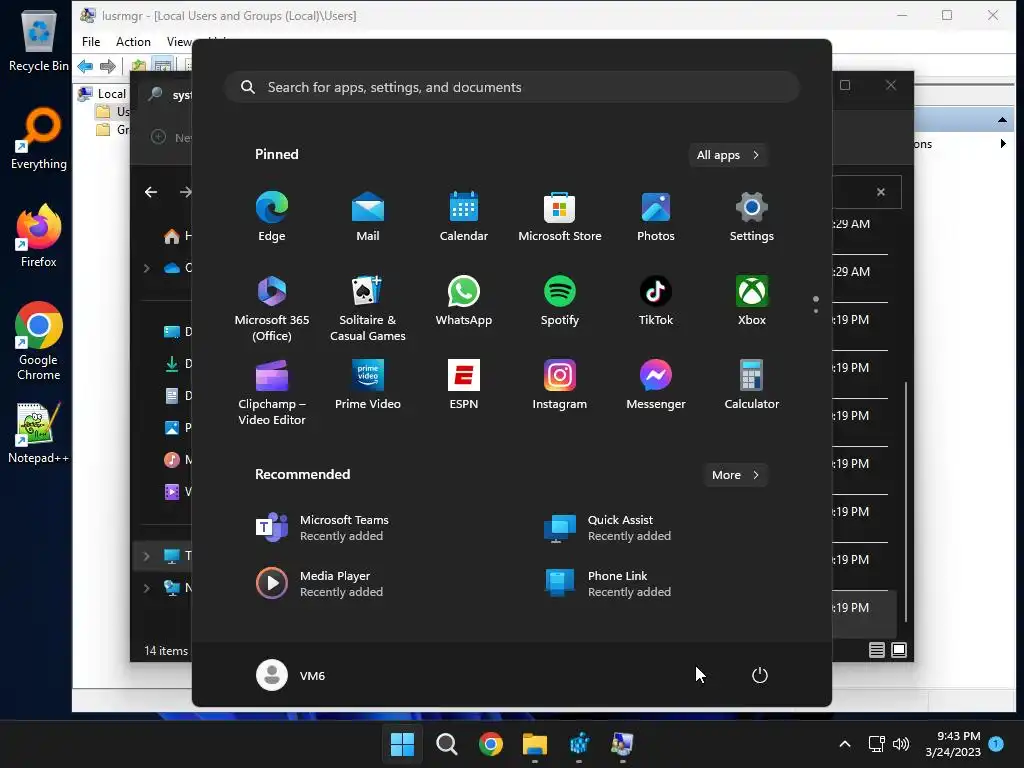This screenshot has width=1024, height=768.
Task: Open notification center badge
Action: pyautogui.click(x=996, y=743)
